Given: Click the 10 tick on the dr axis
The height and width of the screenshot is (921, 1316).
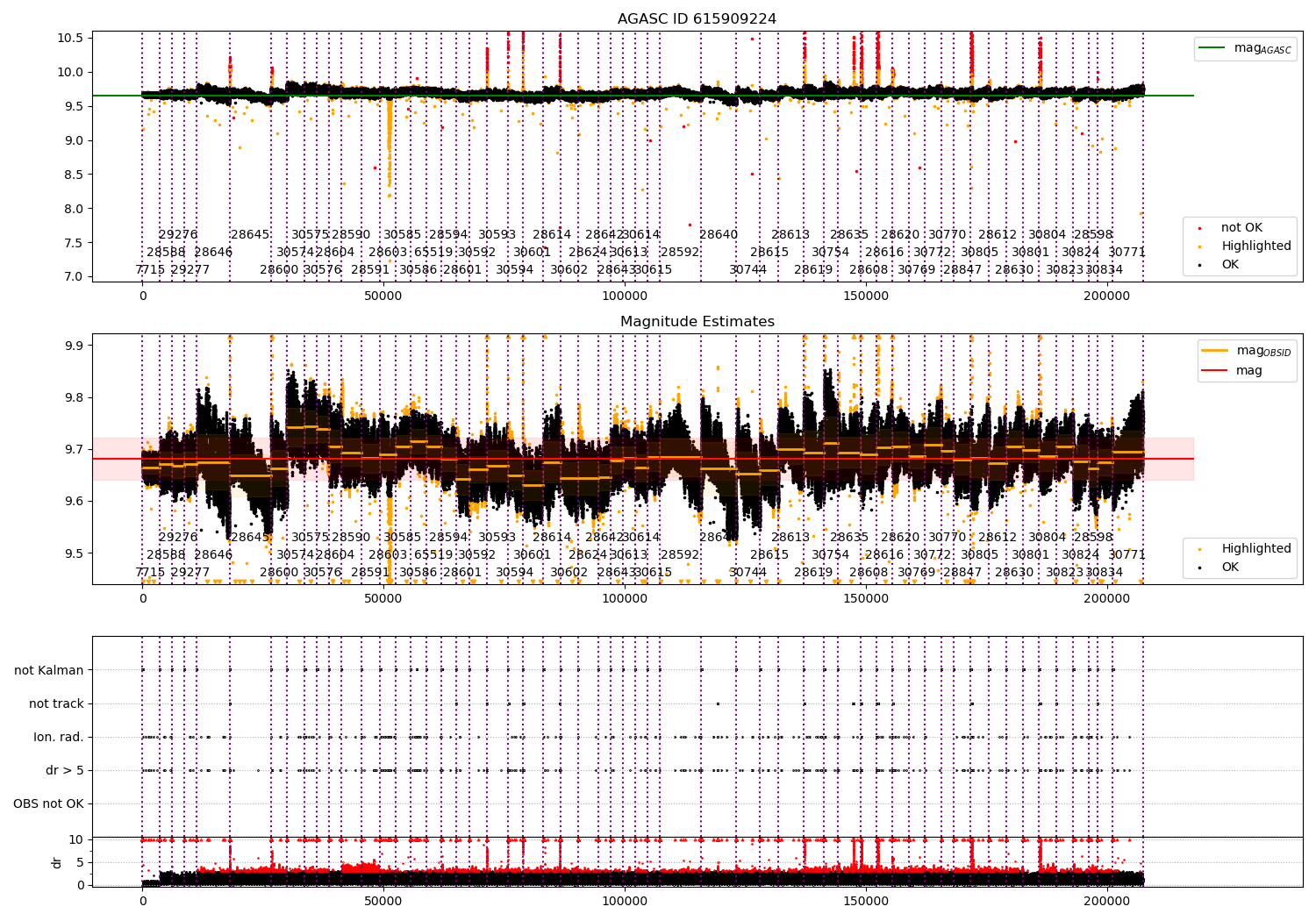Looking at the screenshot, I should (x=76, y=839).
